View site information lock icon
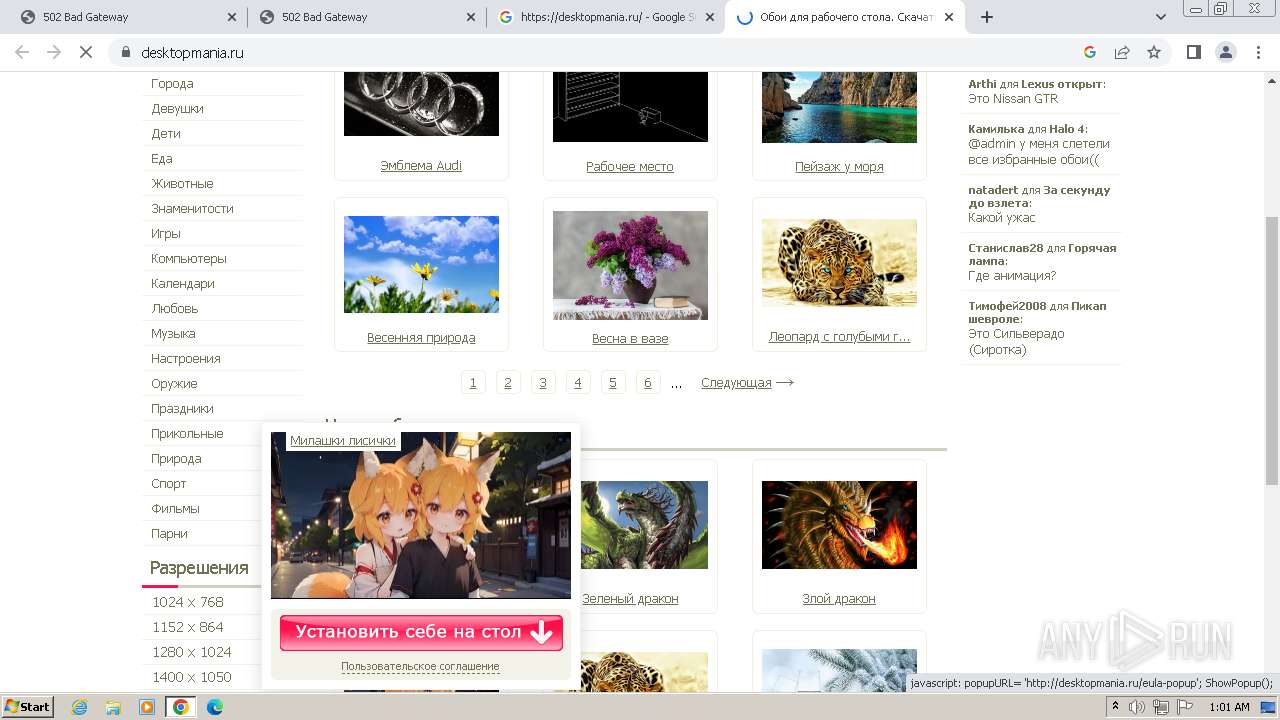 pyautogui.click(x=126, y=52)
